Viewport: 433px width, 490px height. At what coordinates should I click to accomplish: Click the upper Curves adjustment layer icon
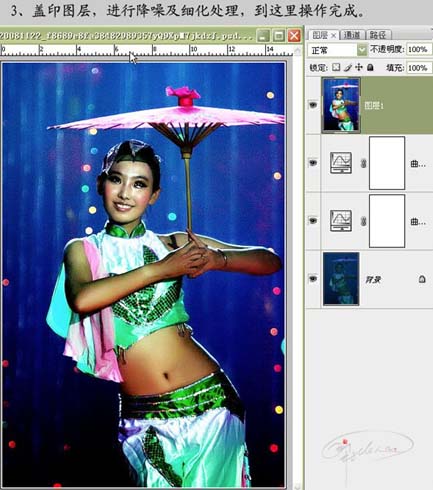pyautogui.click(x=341, y=163)
